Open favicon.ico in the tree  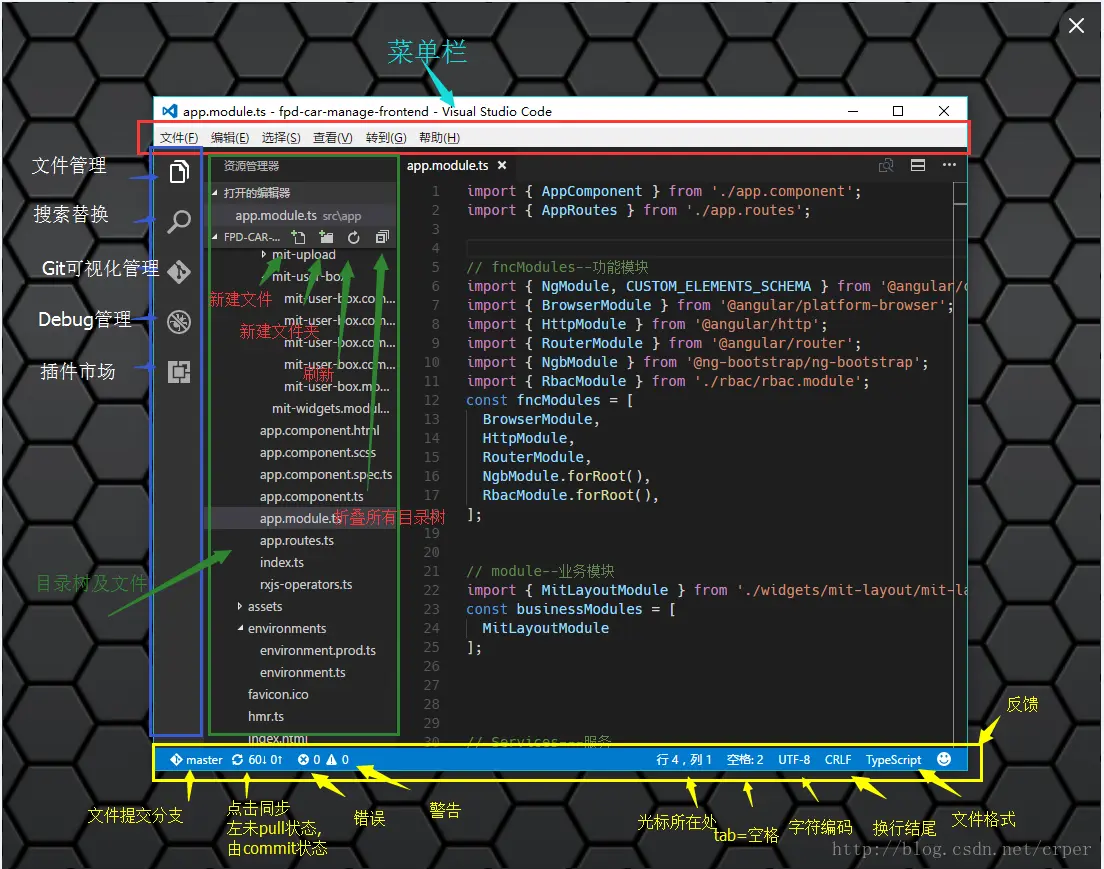click(278, 694)
